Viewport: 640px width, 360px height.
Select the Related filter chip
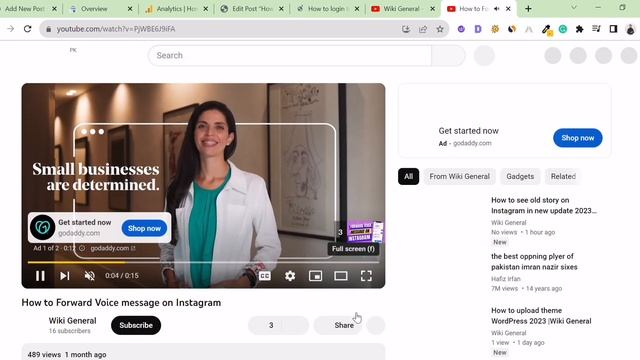click(563, 176)
